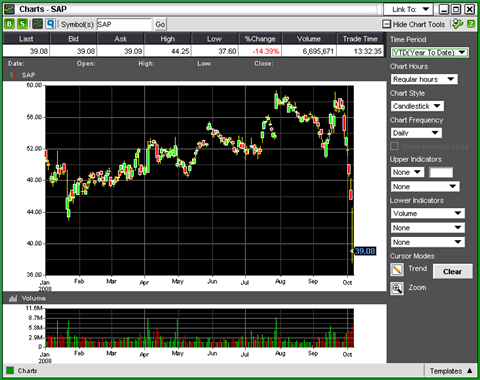Click the Trade Time column header
The image size is (480, 380).
pyautogui.click(x=360, y=39)
